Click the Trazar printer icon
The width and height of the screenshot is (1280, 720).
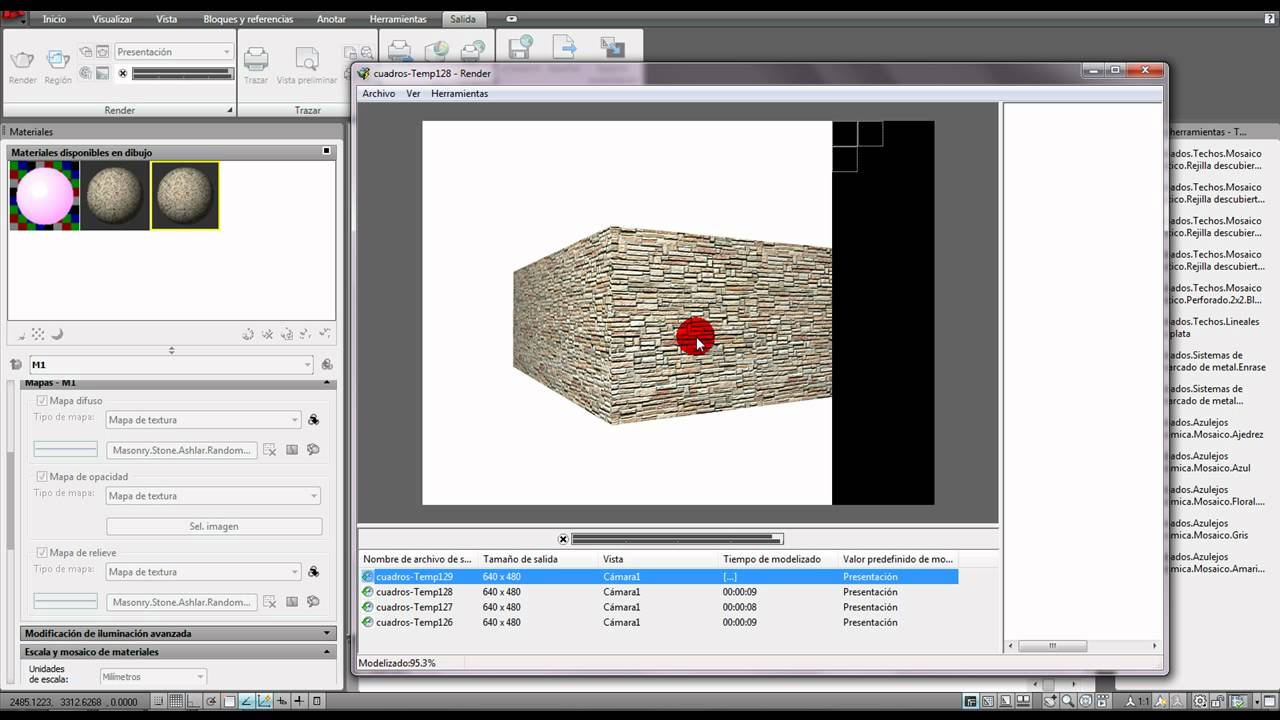coord(256,60)
